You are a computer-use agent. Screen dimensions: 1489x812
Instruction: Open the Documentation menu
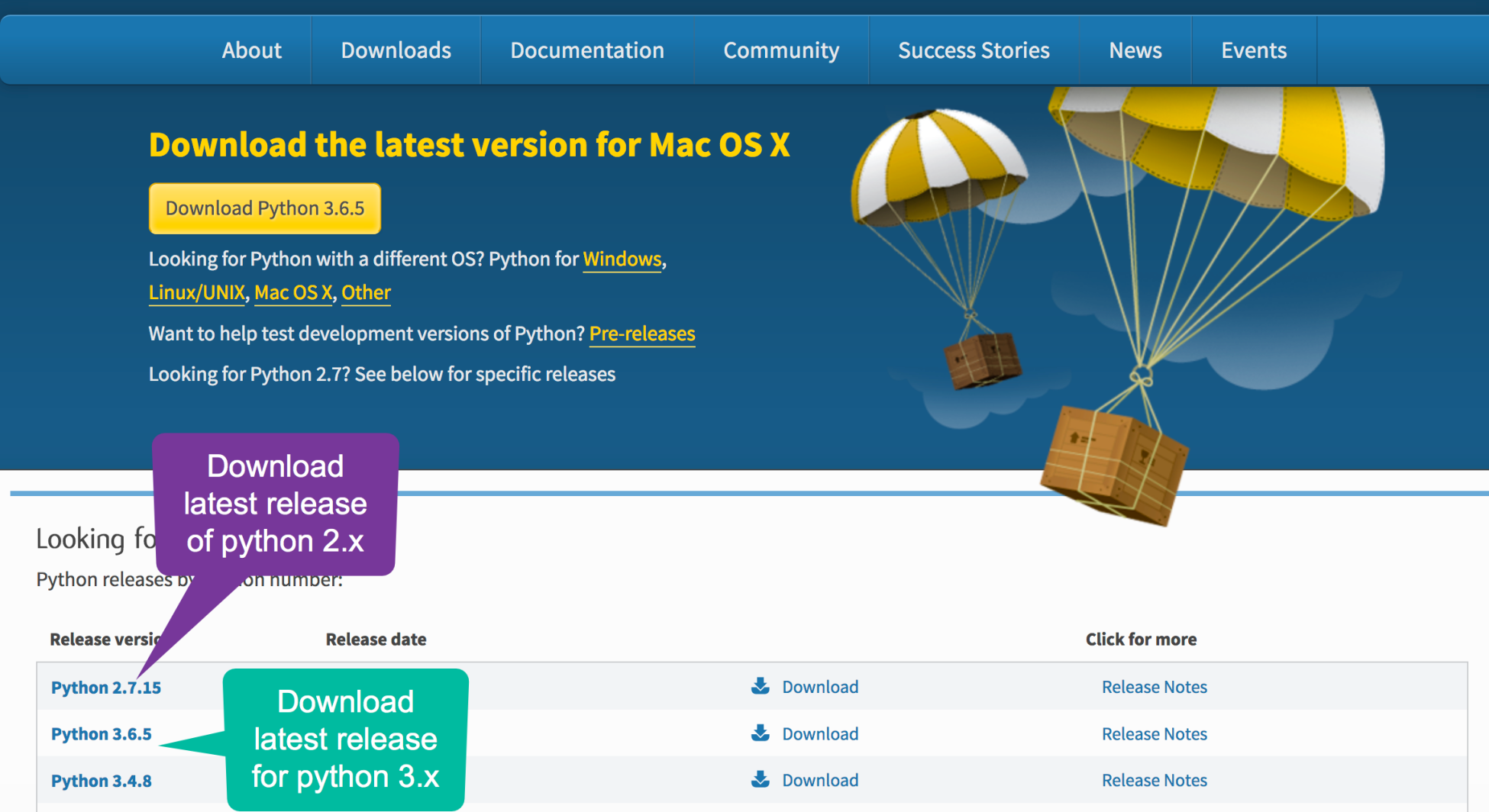pyautogui.click(x=586, y=50)
